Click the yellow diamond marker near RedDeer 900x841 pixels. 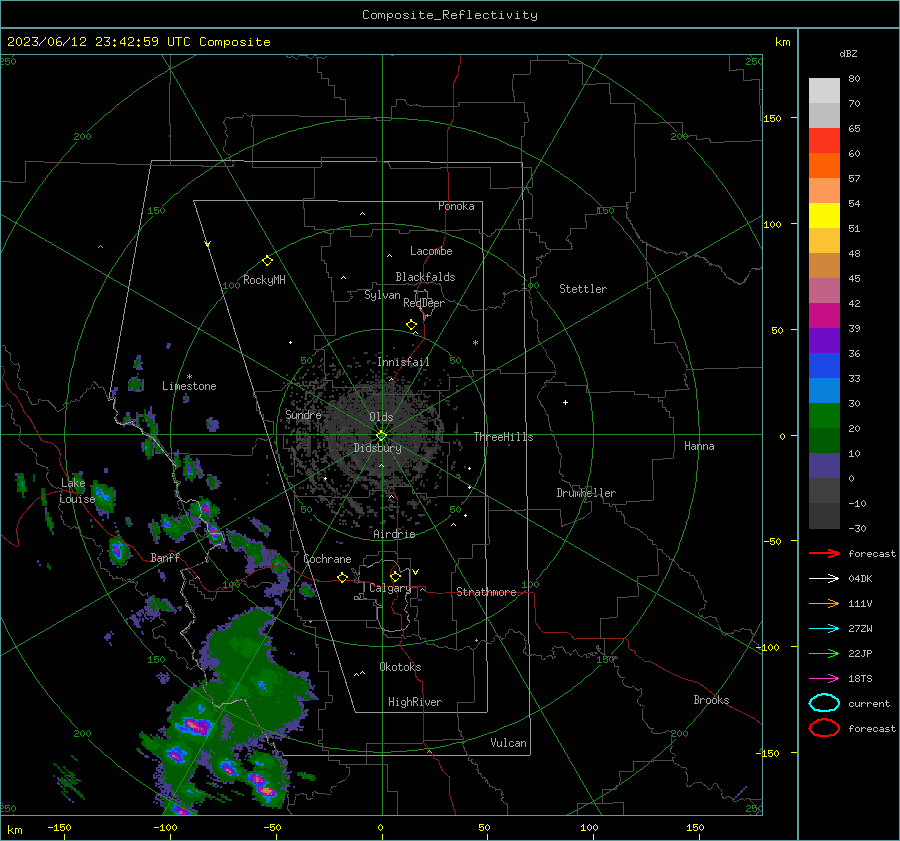coord(412,325)
